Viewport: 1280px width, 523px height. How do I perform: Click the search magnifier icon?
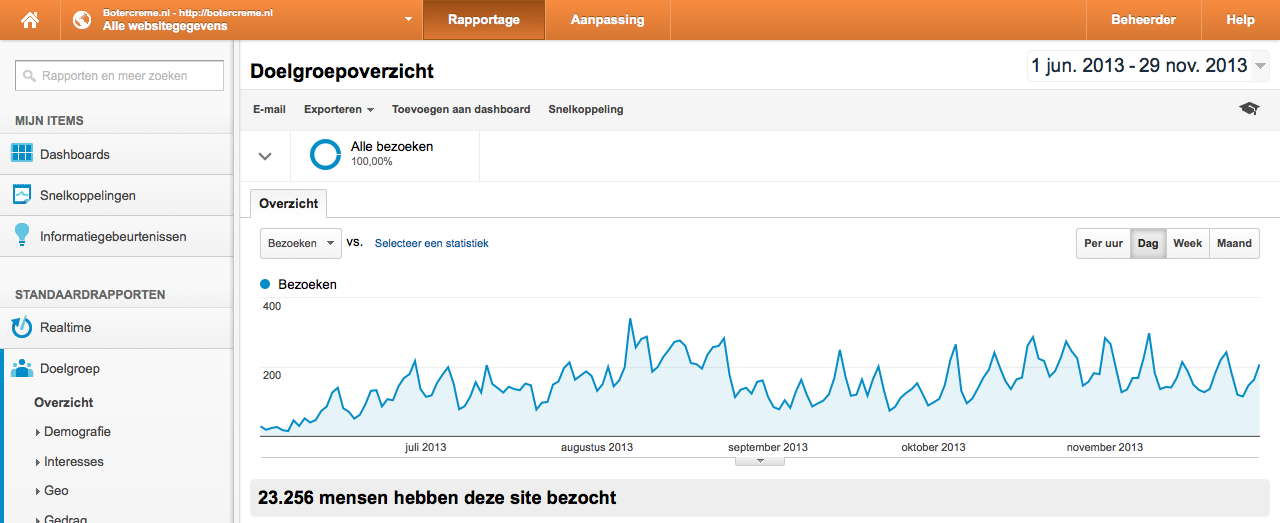click(x=31, y=76)
